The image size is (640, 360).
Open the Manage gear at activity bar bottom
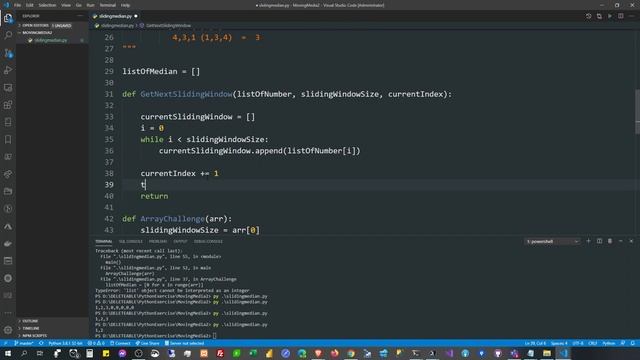coord(8,330)
